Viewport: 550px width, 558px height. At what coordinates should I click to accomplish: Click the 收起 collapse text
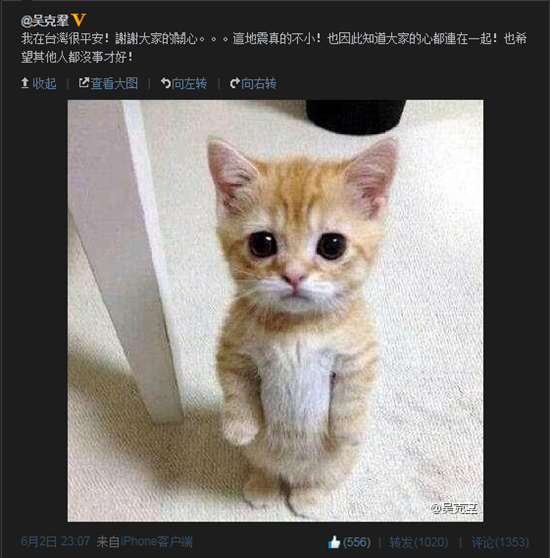[x=44, y=84]
